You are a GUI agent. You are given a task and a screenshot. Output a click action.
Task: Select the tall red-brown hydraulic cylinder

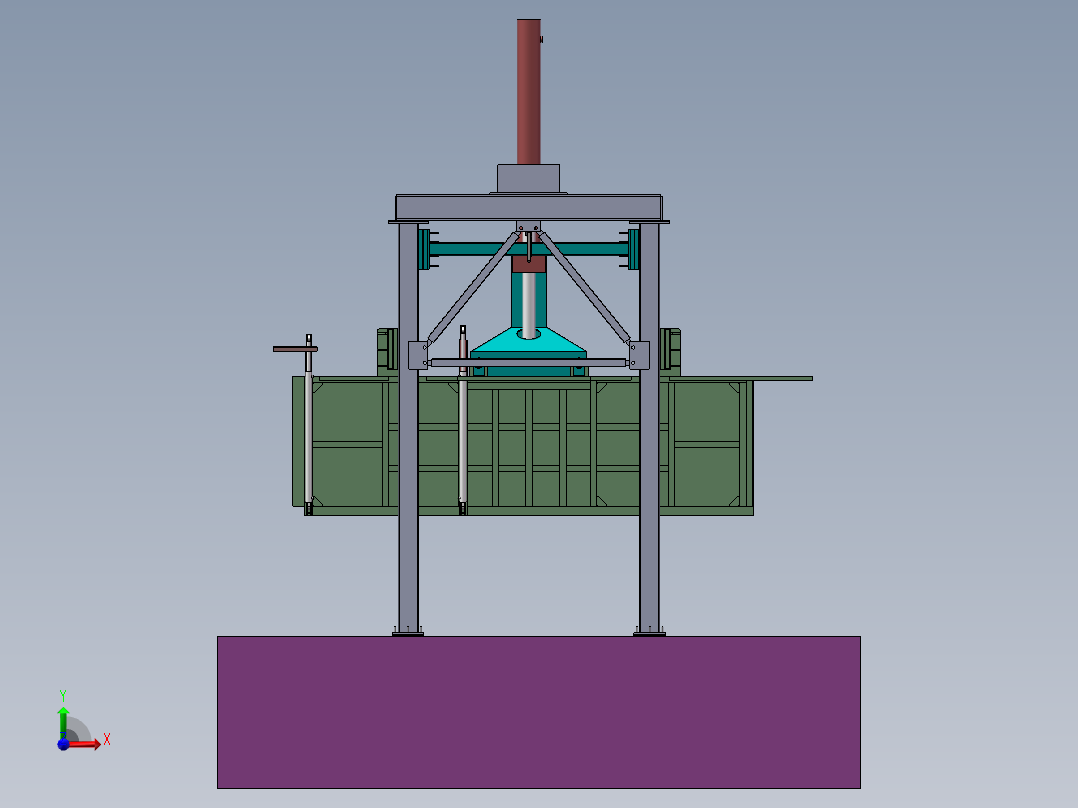click(529, 91)
